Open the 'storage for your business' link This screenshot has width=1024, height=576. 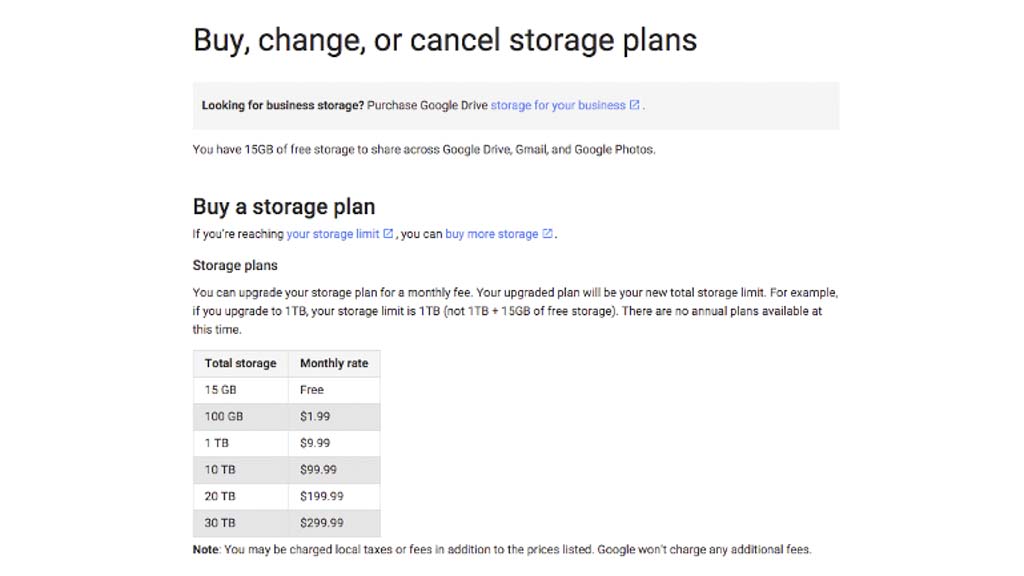pos(557,105)
